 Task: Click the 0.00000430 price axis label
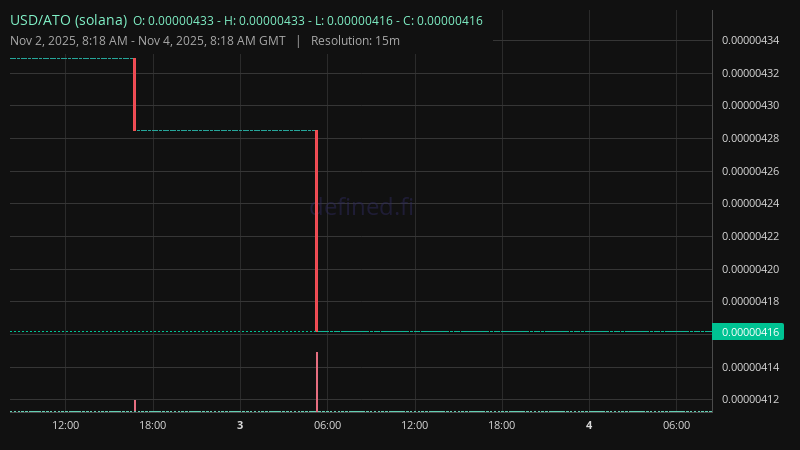pyautogui.click(x=750, y=105)
